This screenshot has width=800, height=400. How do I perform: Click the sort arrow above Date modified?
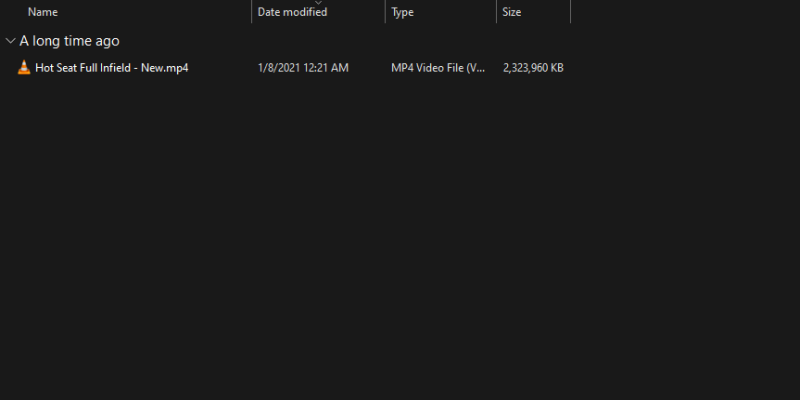coord(318,2)
